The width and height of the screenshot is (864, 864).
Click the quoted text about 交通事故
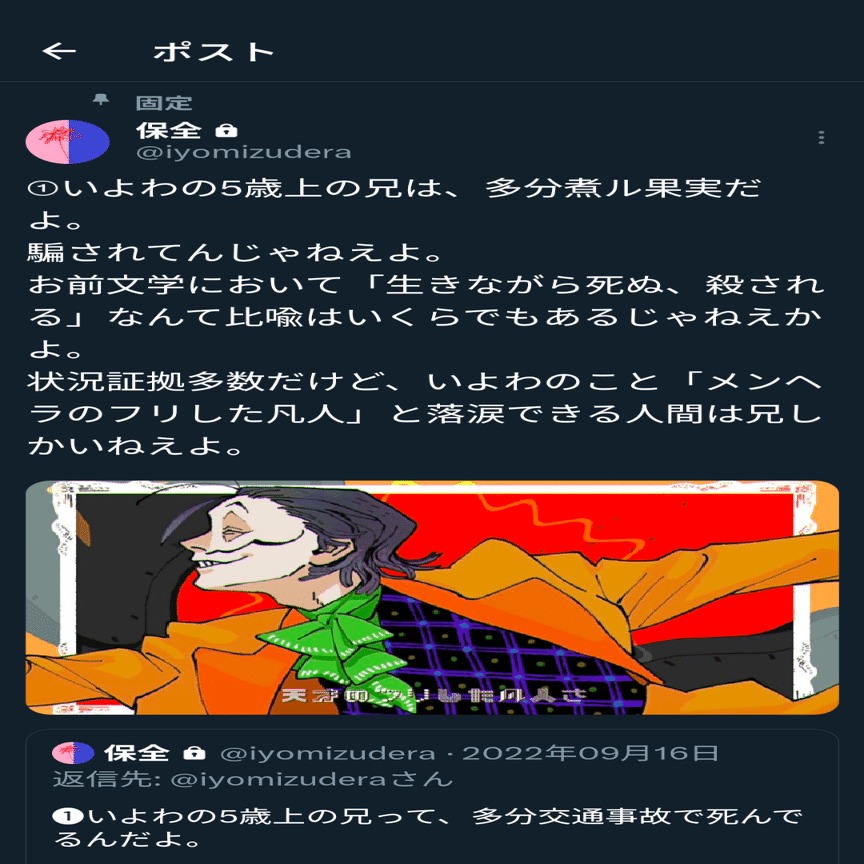428,828
